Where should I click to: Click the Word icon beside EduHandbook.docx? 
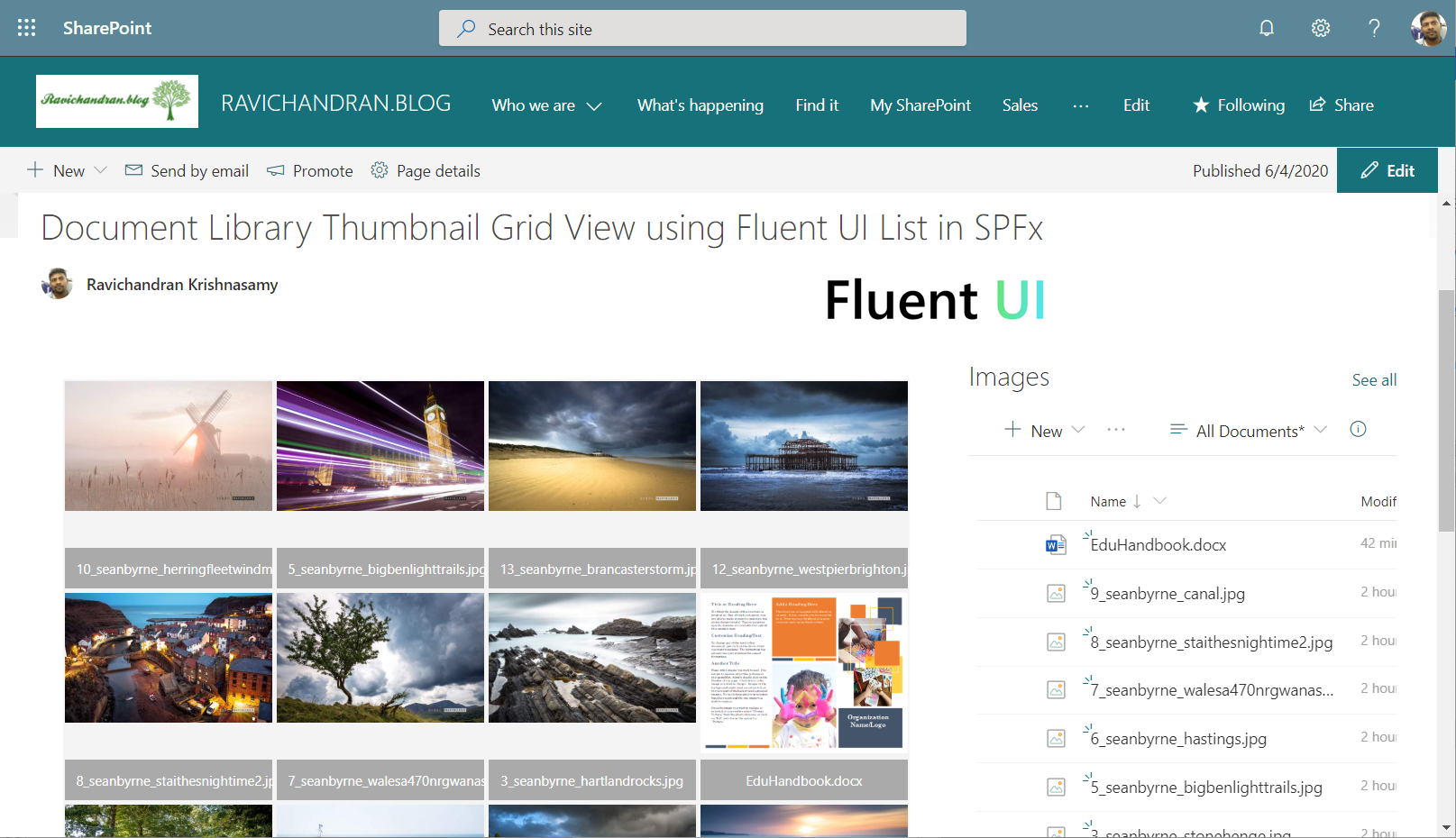[1055, 544]
